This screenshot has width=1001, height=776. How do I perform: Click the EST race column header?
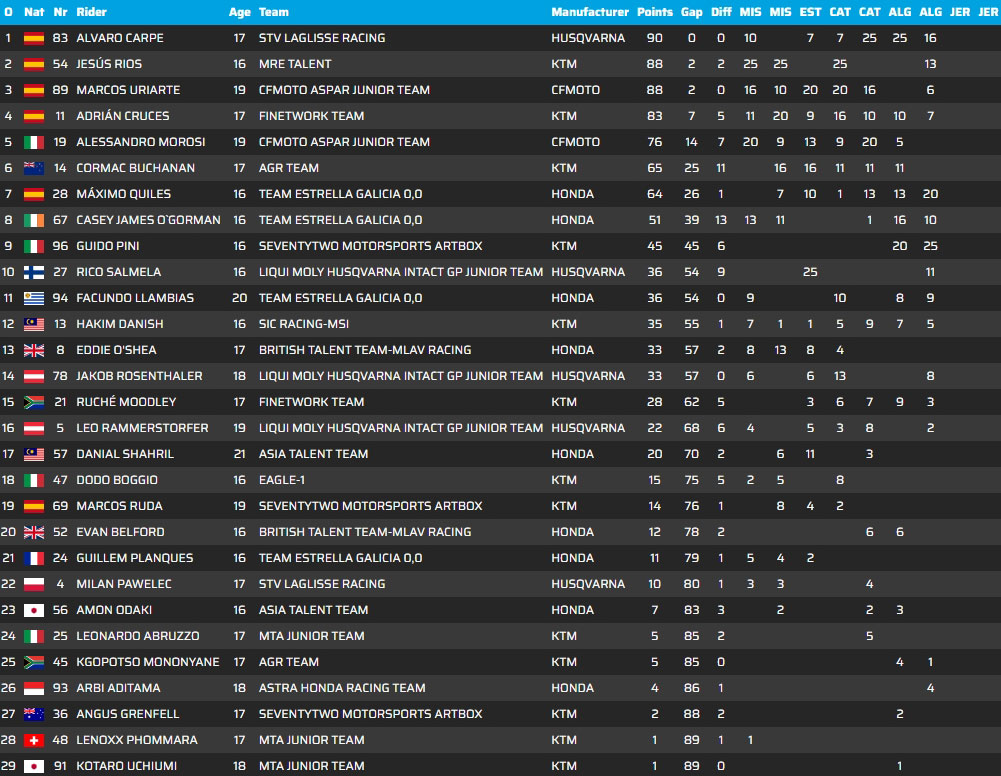pos(810,12)
